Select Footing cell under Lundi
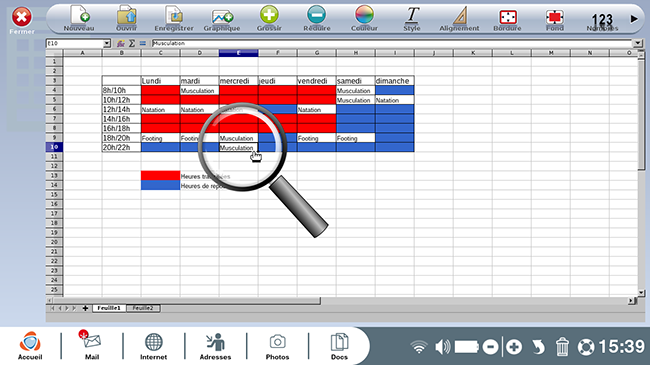 160,138
